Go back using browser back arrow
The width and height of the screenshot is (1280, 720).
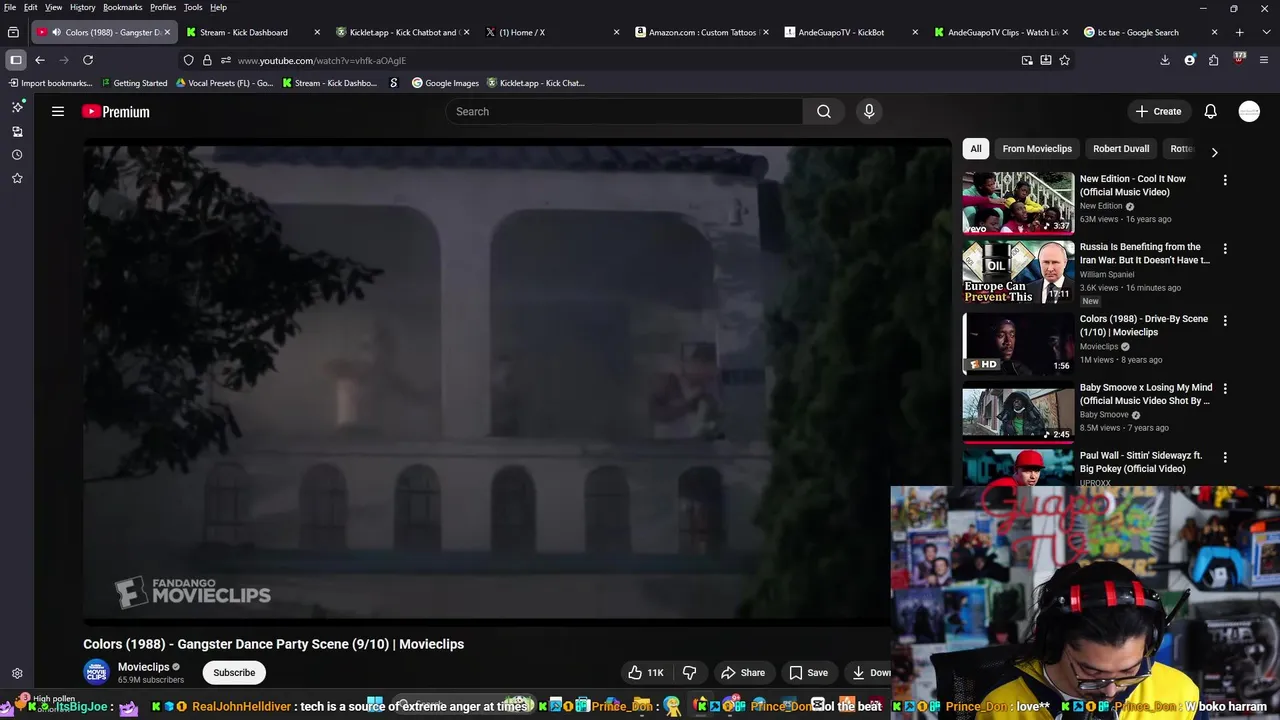point(40,60)
